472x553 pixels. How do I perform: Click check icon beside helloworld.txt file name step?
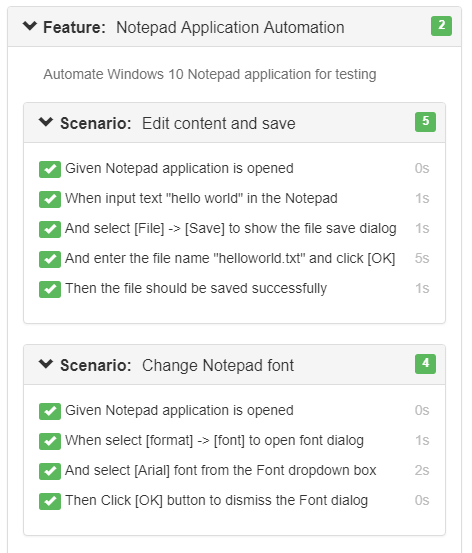50,259
